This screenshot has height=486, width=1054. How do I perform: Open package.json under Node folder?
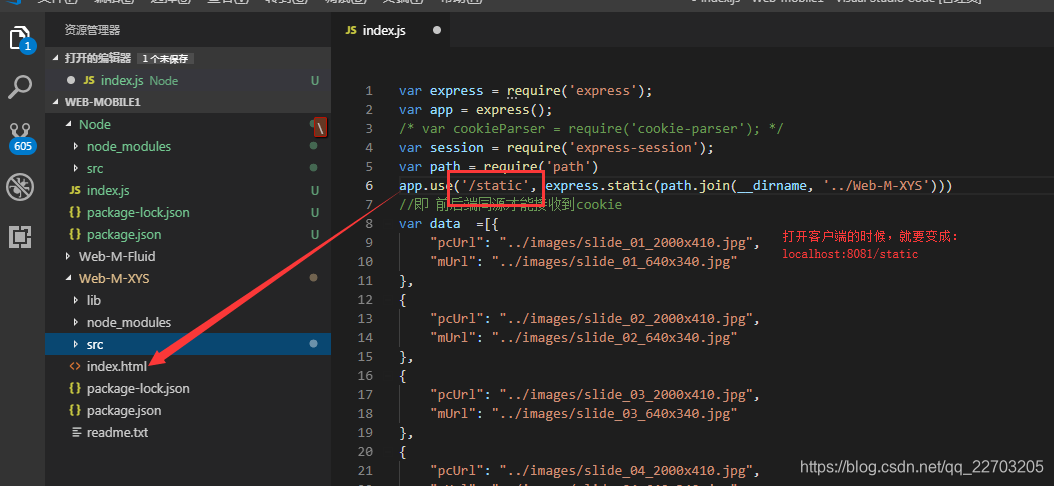pos(188,235)
